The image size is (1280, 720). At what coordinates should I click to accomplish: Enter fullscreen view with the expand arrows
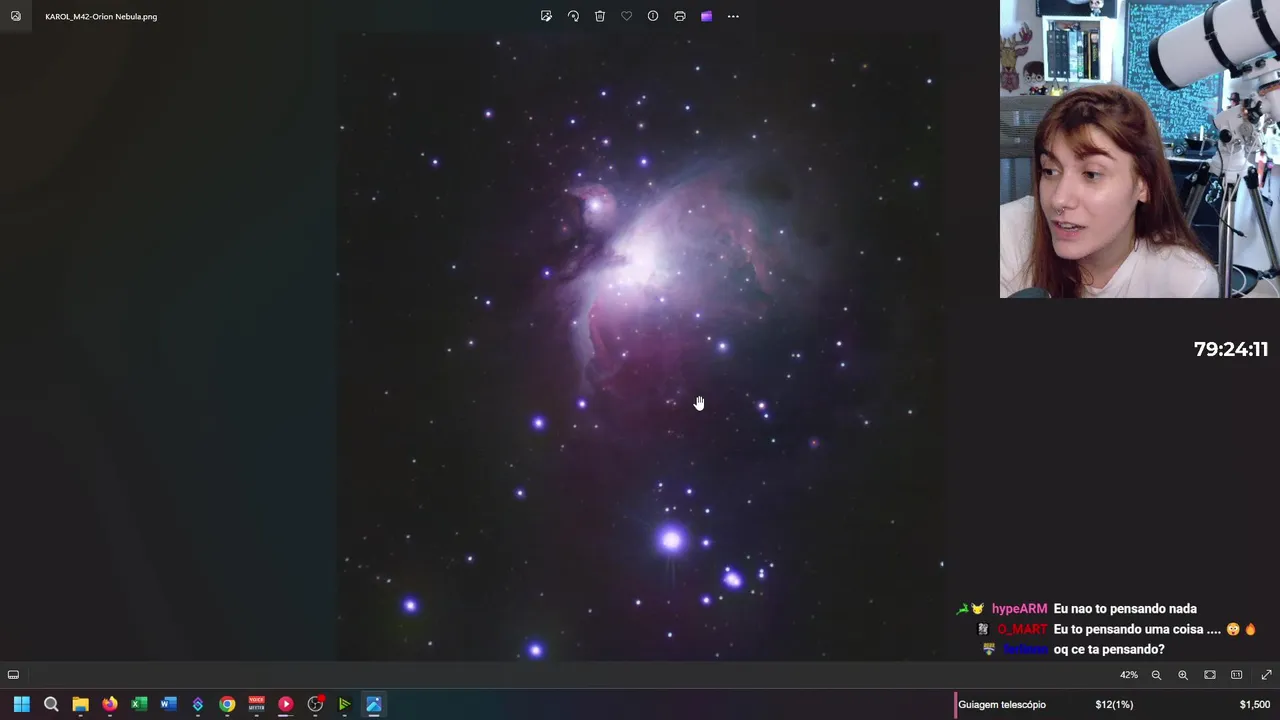(1266, 675)
